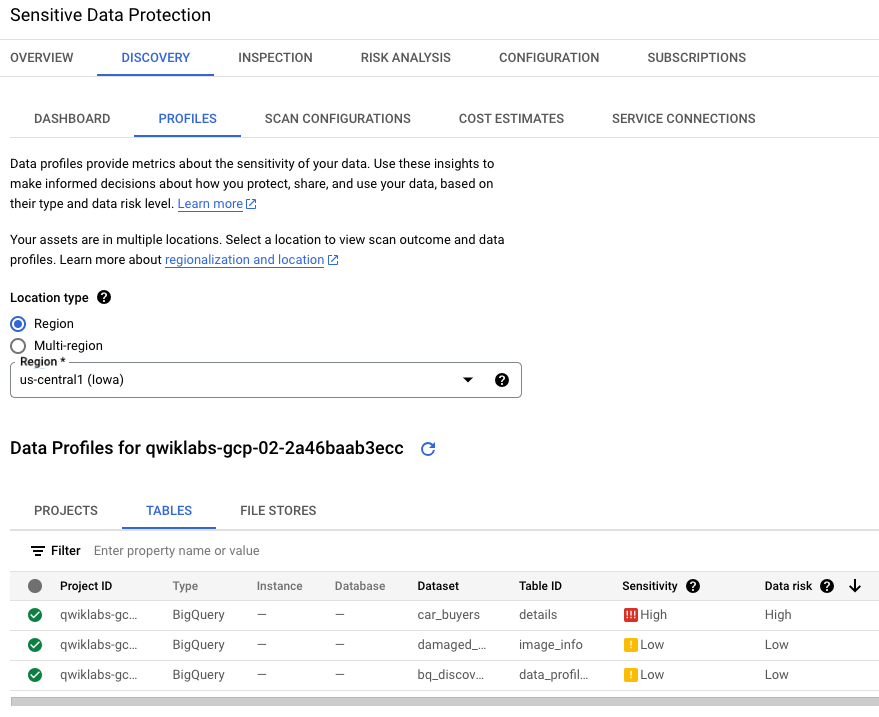Select the Region radio button

pyautogui.click(x=18, y=324)
